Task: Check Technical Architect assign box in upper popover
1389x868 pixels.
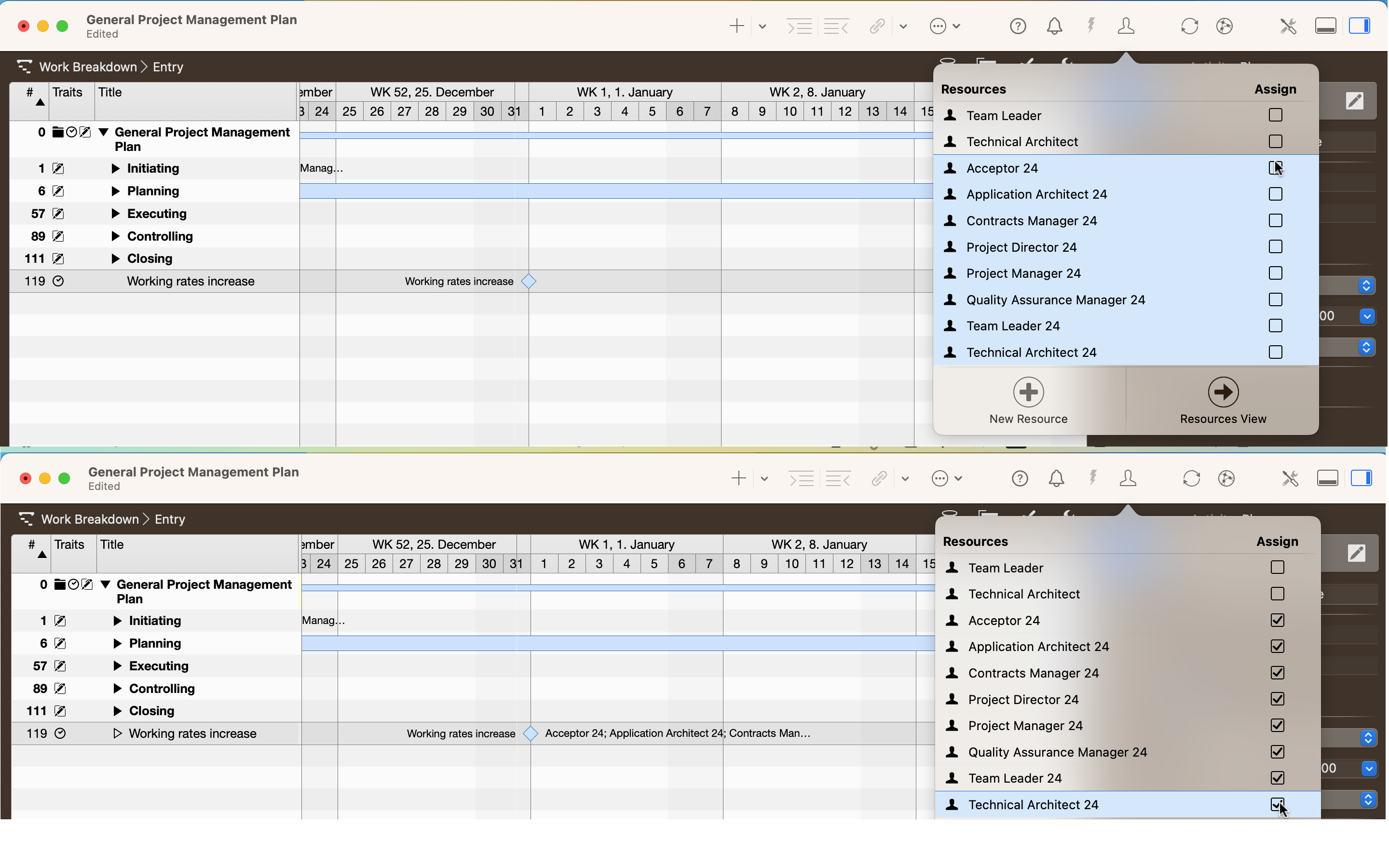Action: [1275, 141]
